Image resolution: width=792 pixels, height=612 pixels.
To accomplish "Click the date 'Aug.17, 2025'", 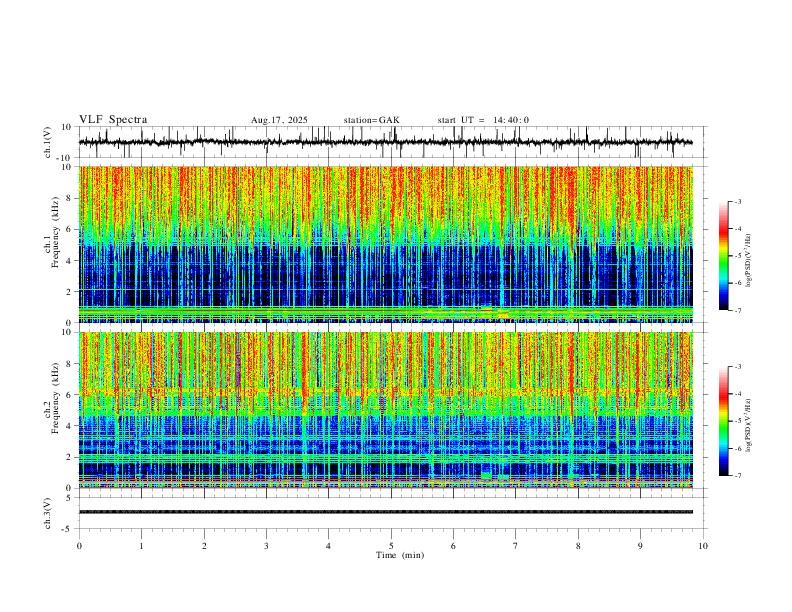I will coord(279,120).
